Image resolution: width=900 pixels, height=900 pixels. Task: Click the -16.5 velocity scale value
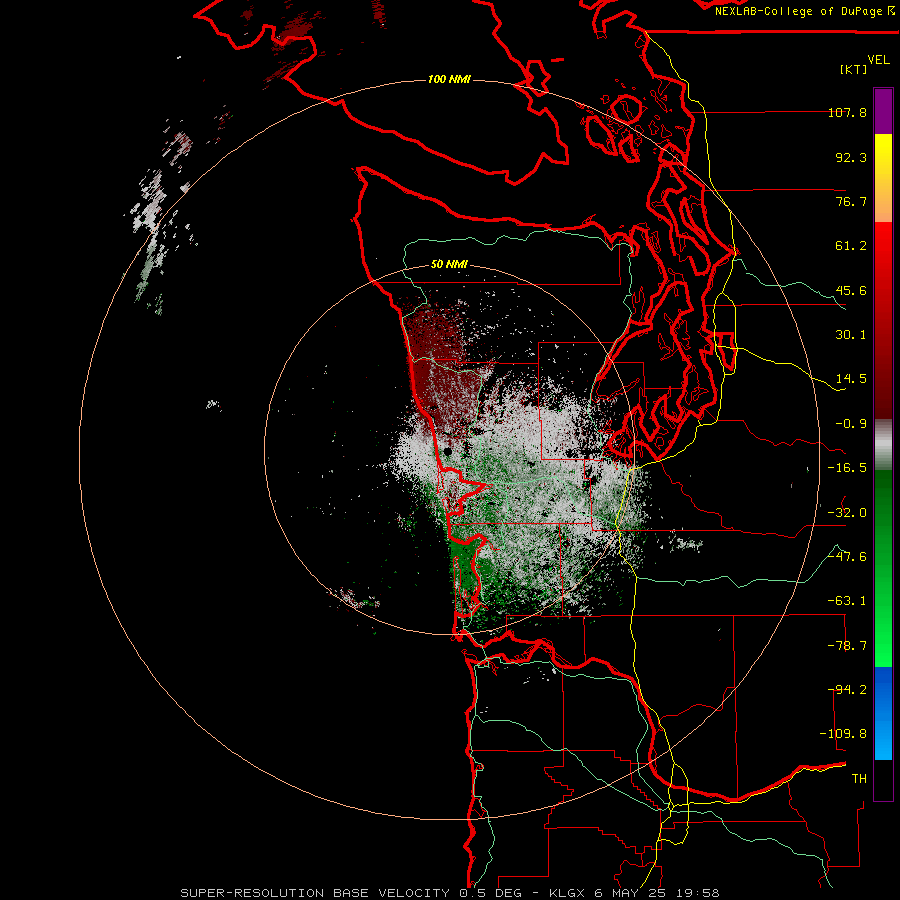pos(847,468)
